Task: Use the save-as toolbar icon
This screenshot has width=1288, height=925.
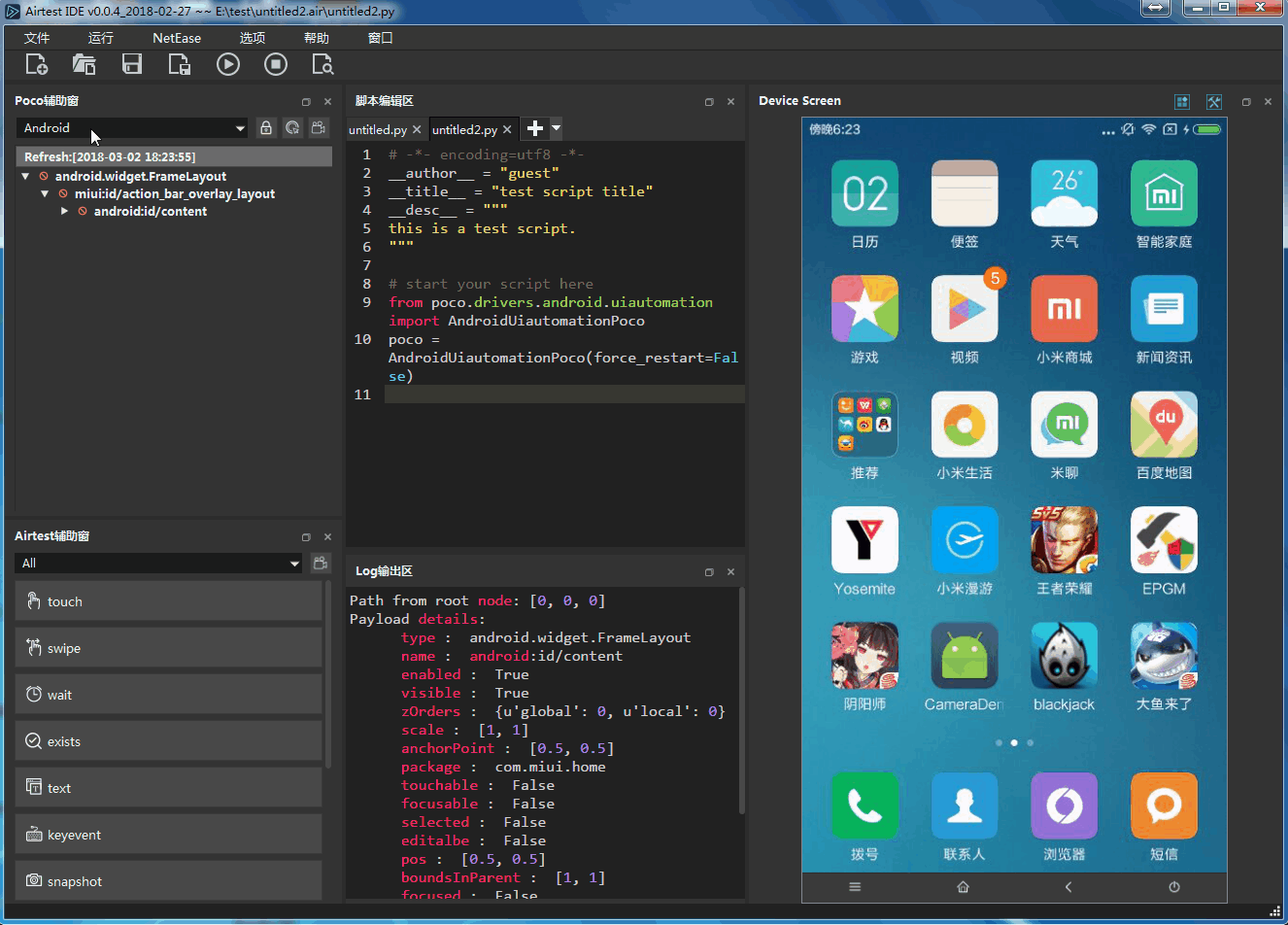Action: tap(179, 63)
